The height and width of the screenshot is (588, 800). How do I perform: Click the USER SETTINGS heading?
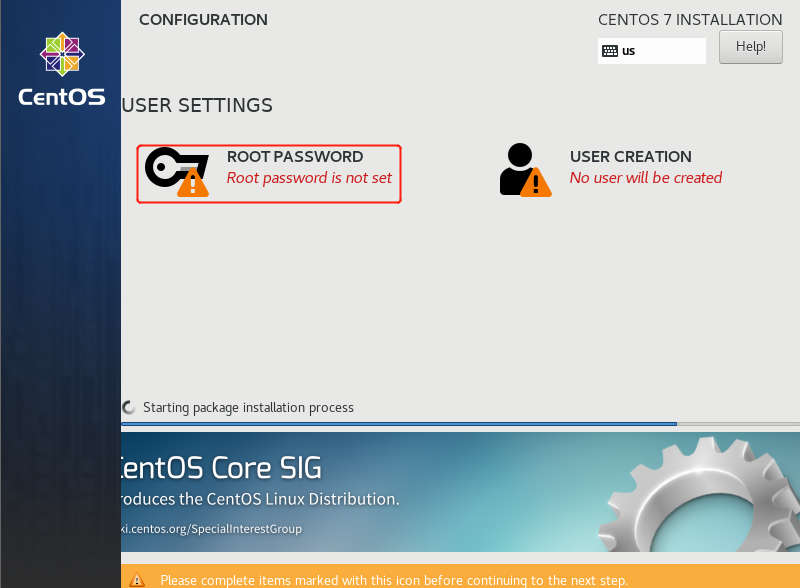[197, 106]
